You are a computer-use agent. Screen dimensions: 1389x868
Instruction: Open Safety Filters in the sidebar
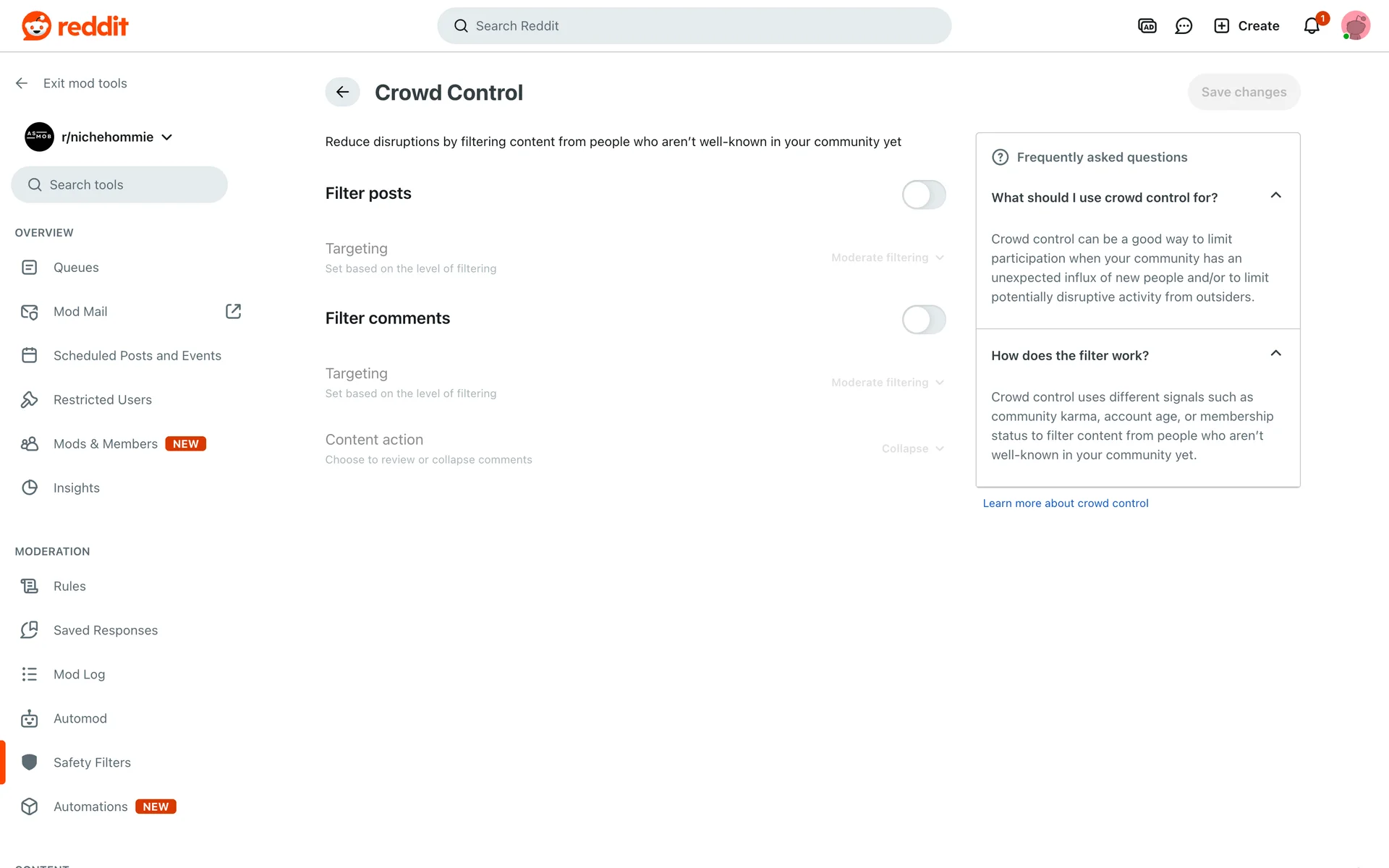pos(92,762)
